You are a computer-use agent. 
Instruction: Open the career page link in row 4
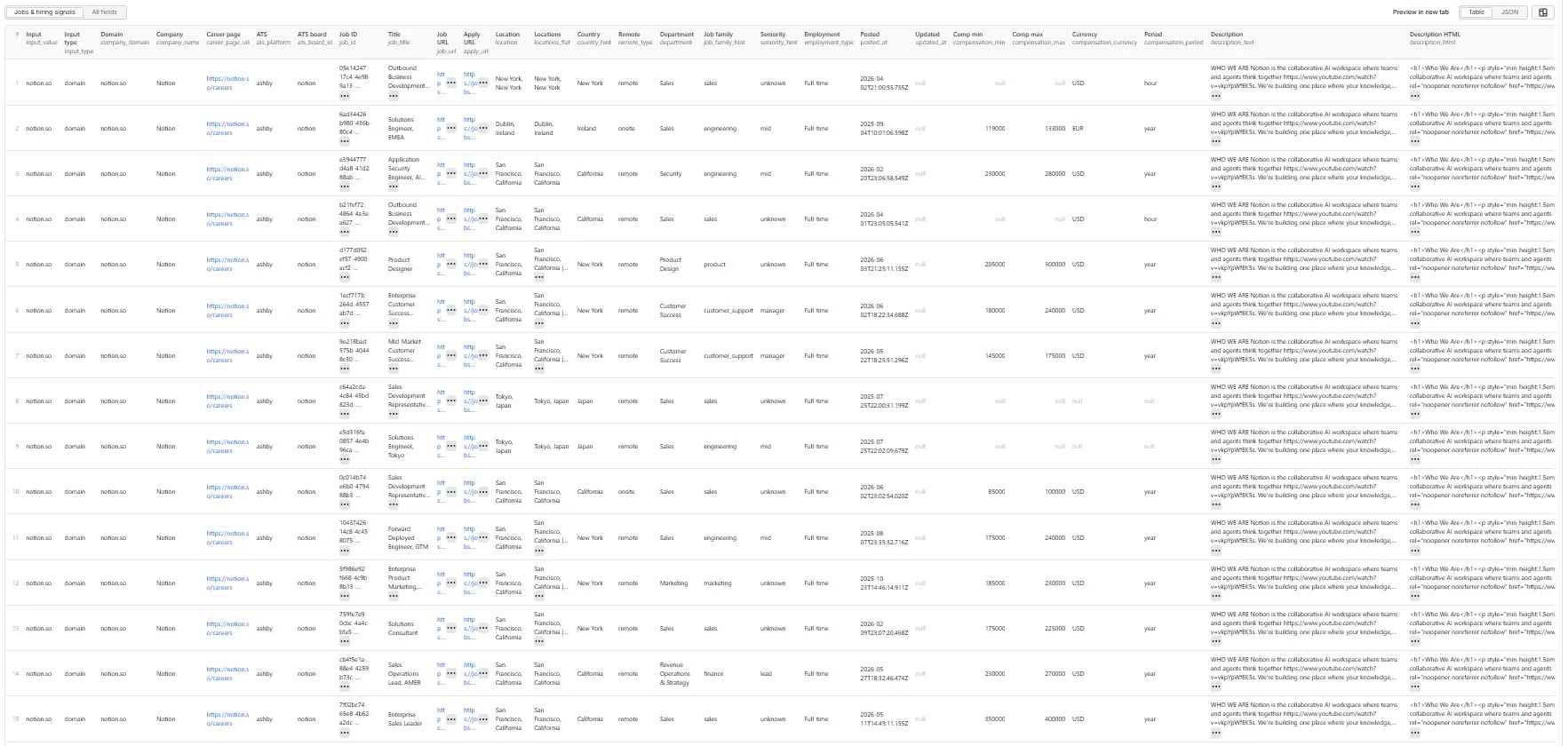pos(227,218)
